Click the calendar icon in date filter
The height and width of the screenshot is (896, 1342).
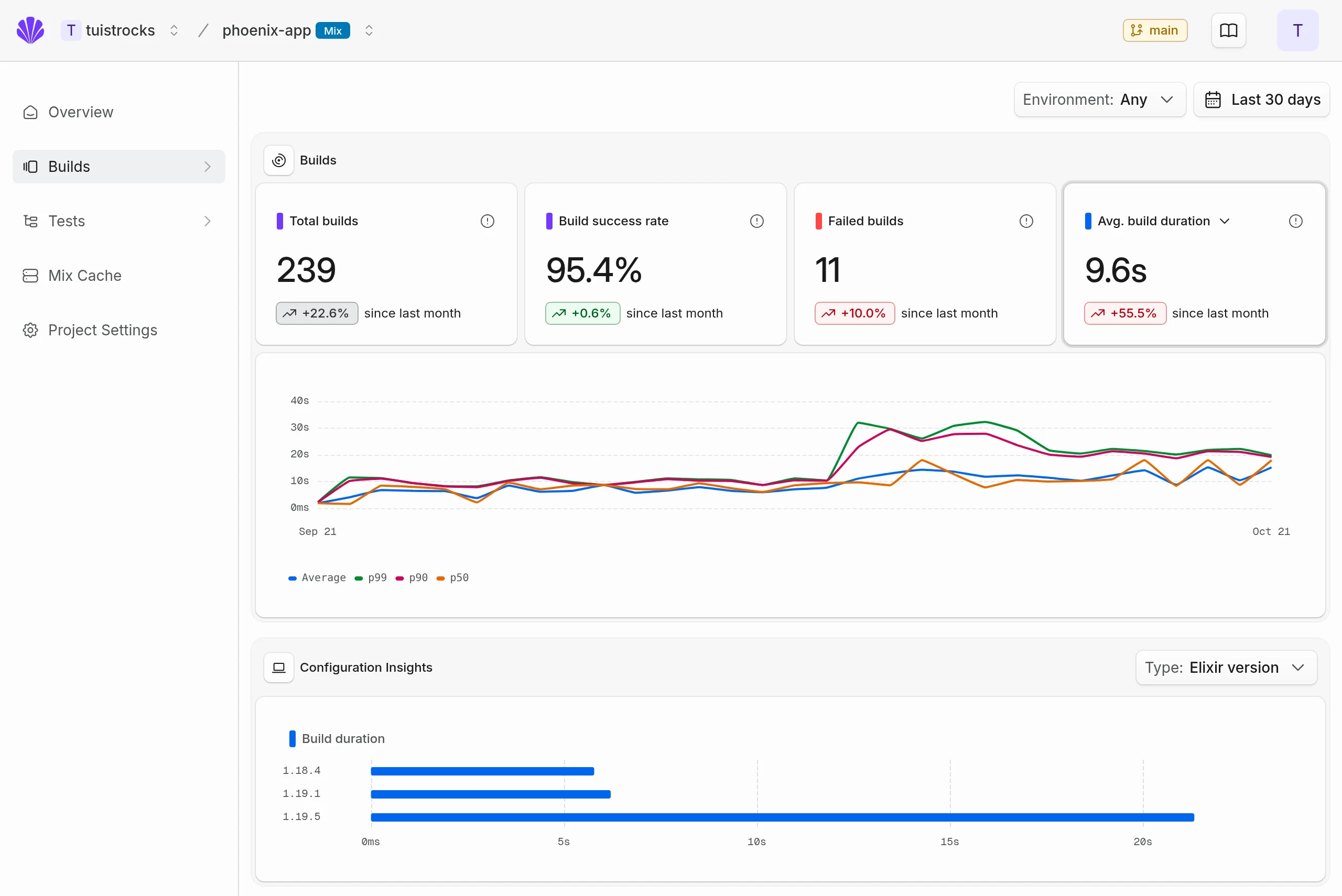point(1213,100)
